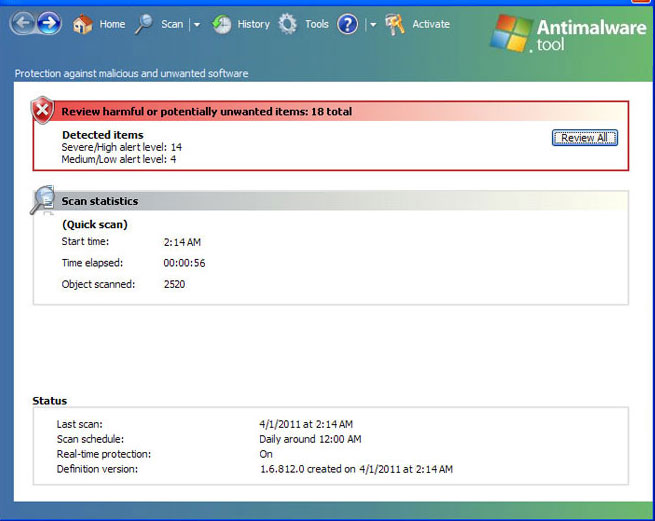Click 'Review harmful or potentially unwanted items' heading

pyautogui.click(x=207, y=112)
